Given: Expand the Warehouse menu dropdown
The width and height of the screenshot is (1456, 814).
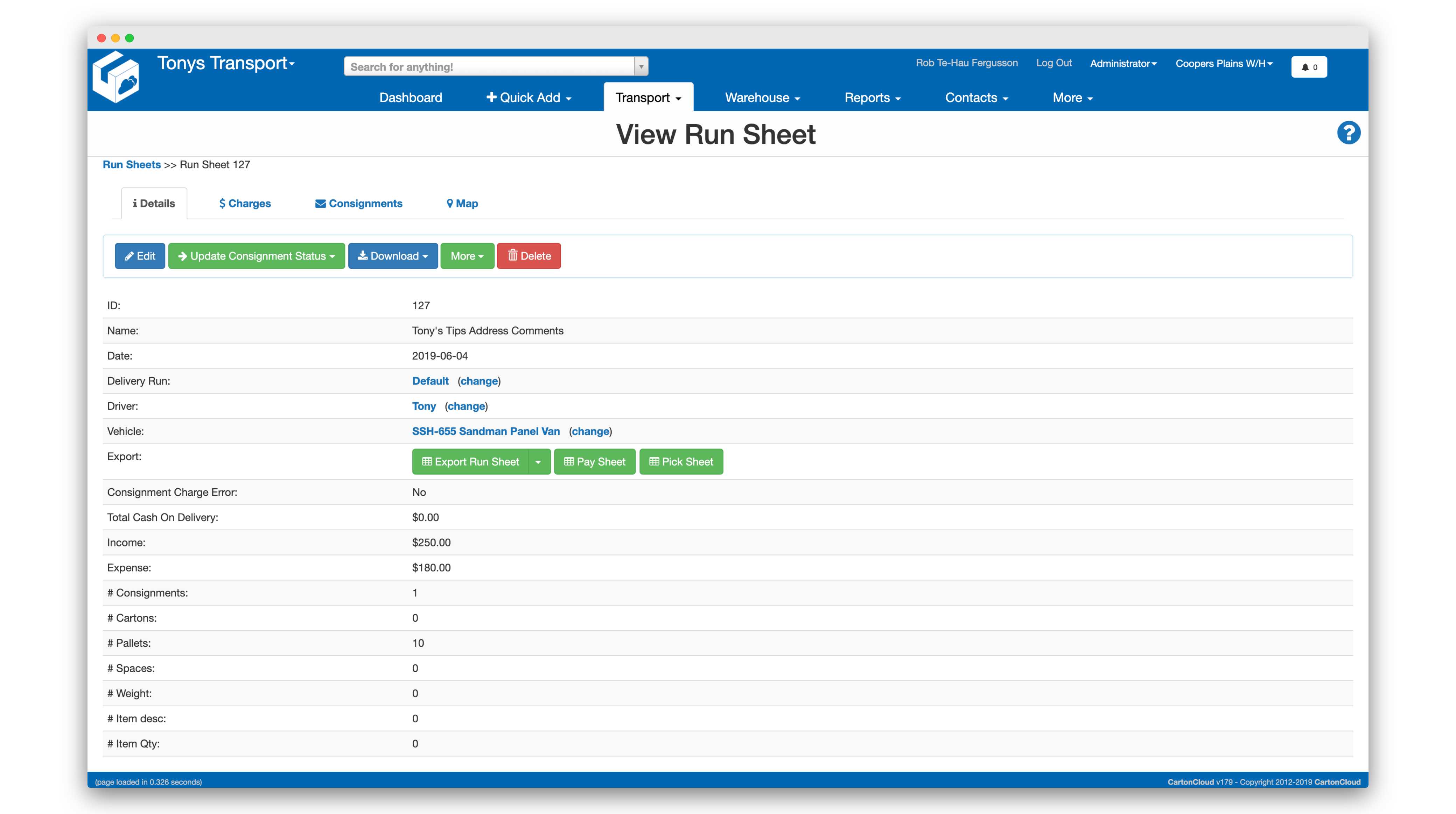Looking at the screenshot, I should [762, 97].
